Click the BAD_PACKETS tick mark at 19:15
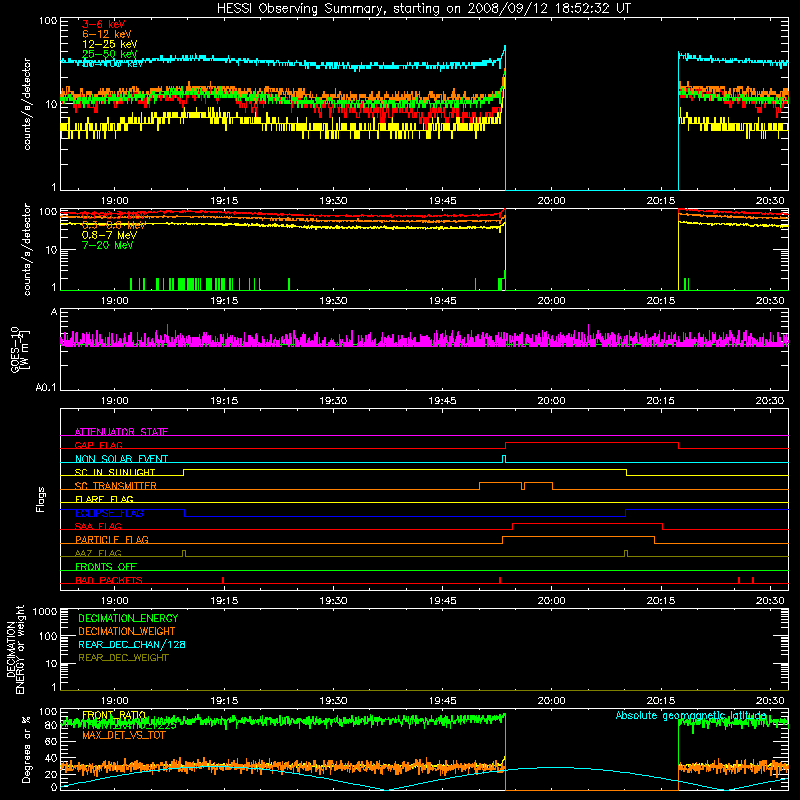Screen dimensions: 800x800 pos(223,580)
